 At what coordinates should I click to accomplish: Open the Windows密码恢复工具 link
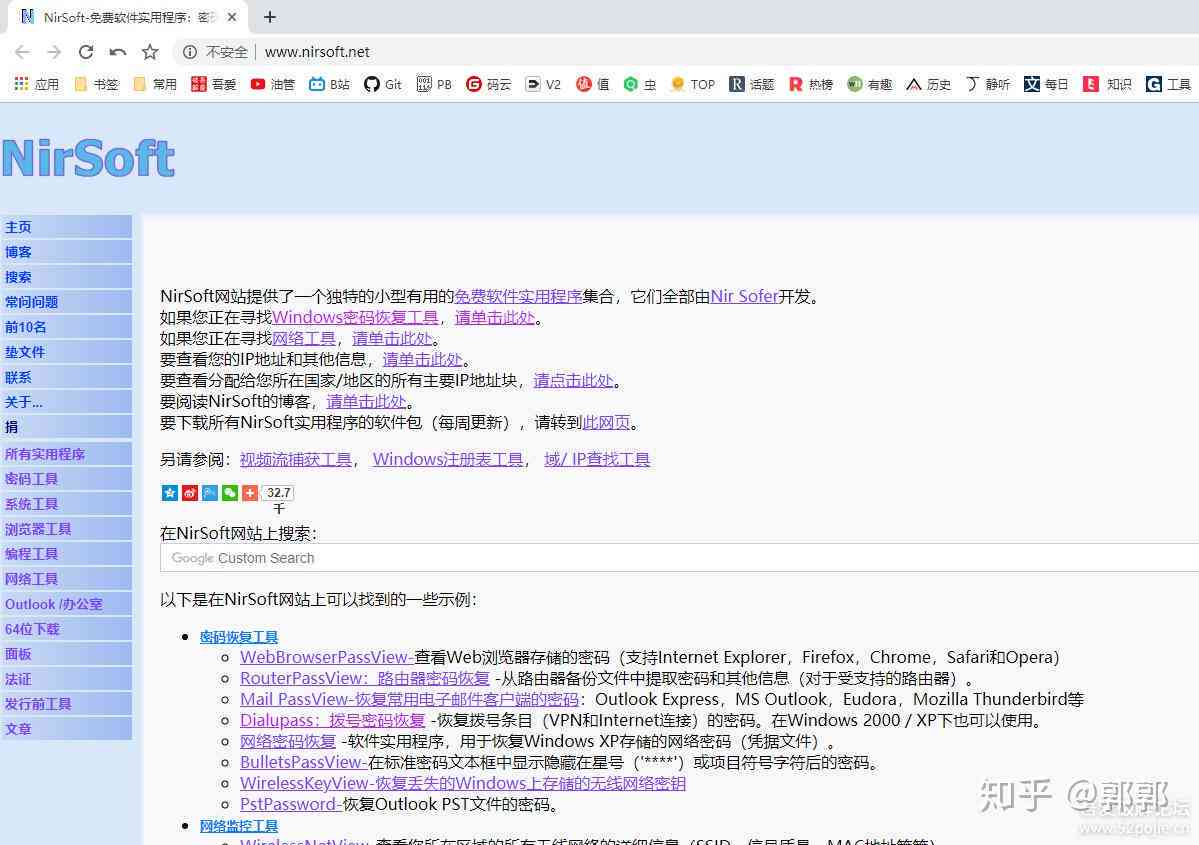click(356, 317)
